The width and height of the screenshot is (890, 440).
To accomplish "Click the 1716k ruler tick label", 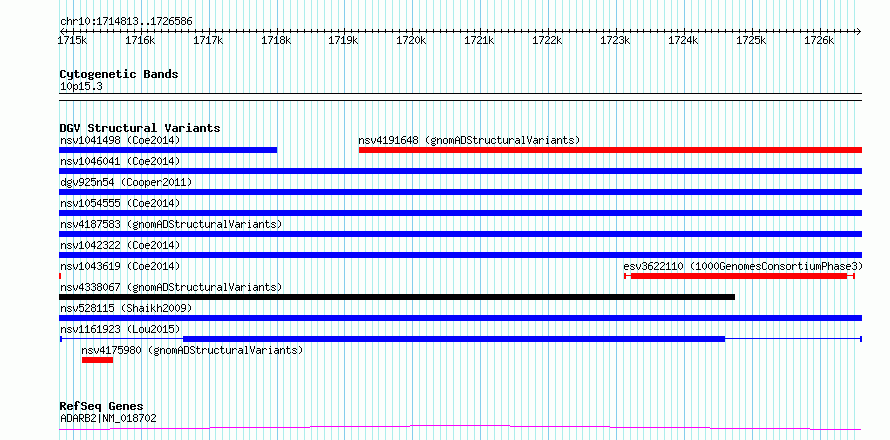I will (x=140, y=41).
